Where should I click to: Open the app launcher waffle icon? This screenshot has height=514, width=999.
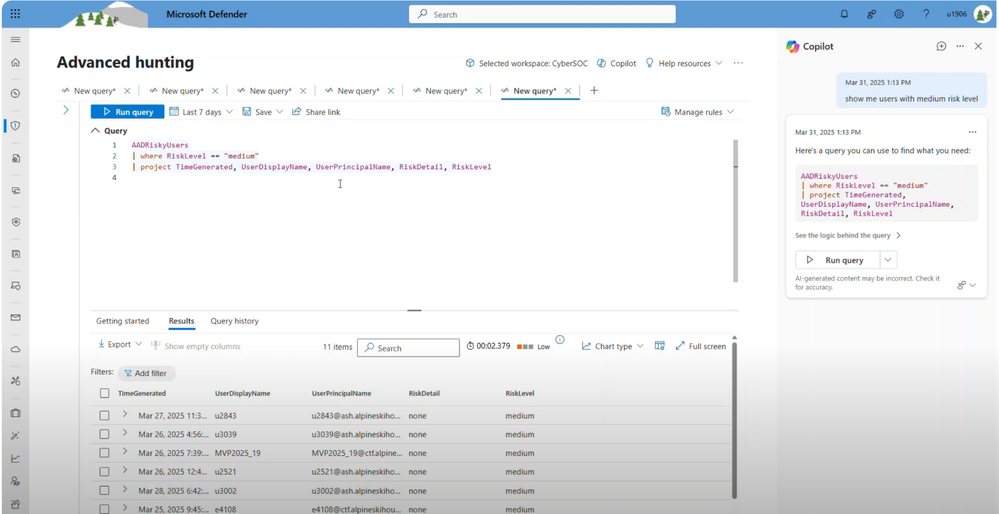tap(15, 13)
